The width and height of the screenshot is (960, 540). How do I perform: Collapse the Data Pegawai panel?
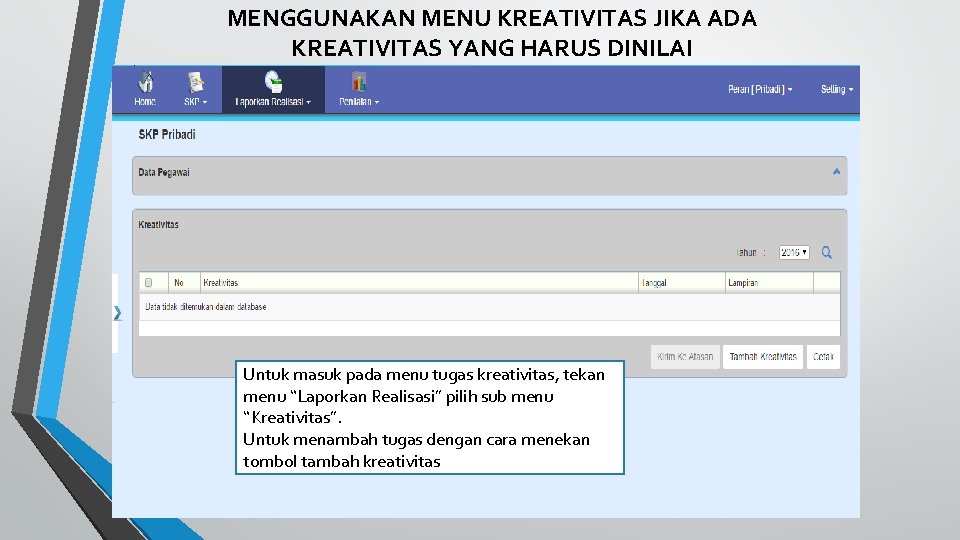[x=836, y=172]
